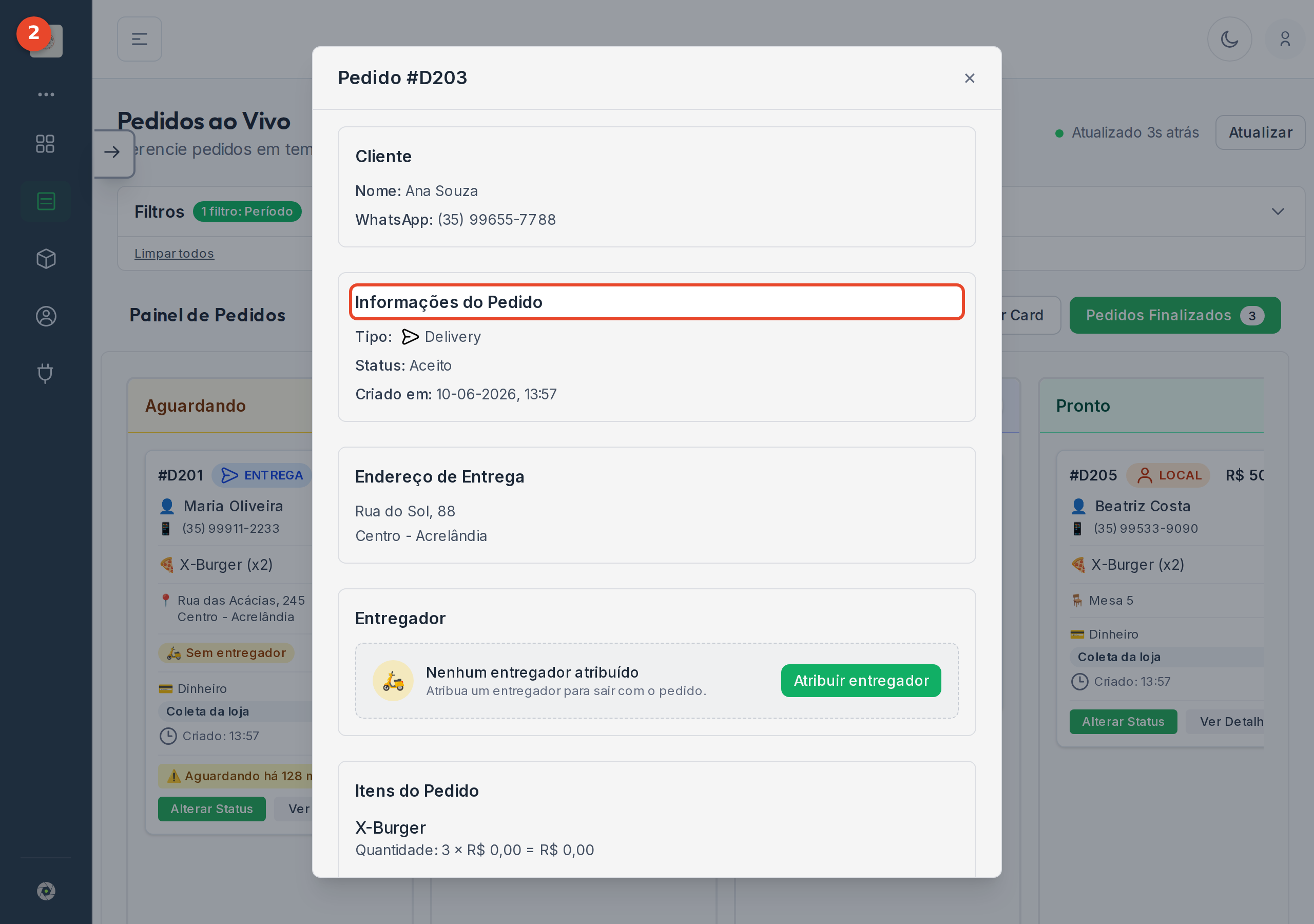Click customer 'Beatriz Costa' on #D205

[1143, 506]
